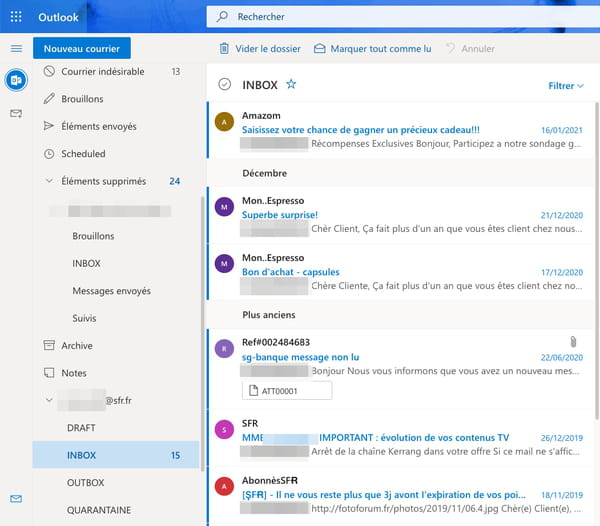Open the mail 'IMPORTANT : évolution de vos contenus TV'
The image size is (600, 526).
tap(400, 437)
